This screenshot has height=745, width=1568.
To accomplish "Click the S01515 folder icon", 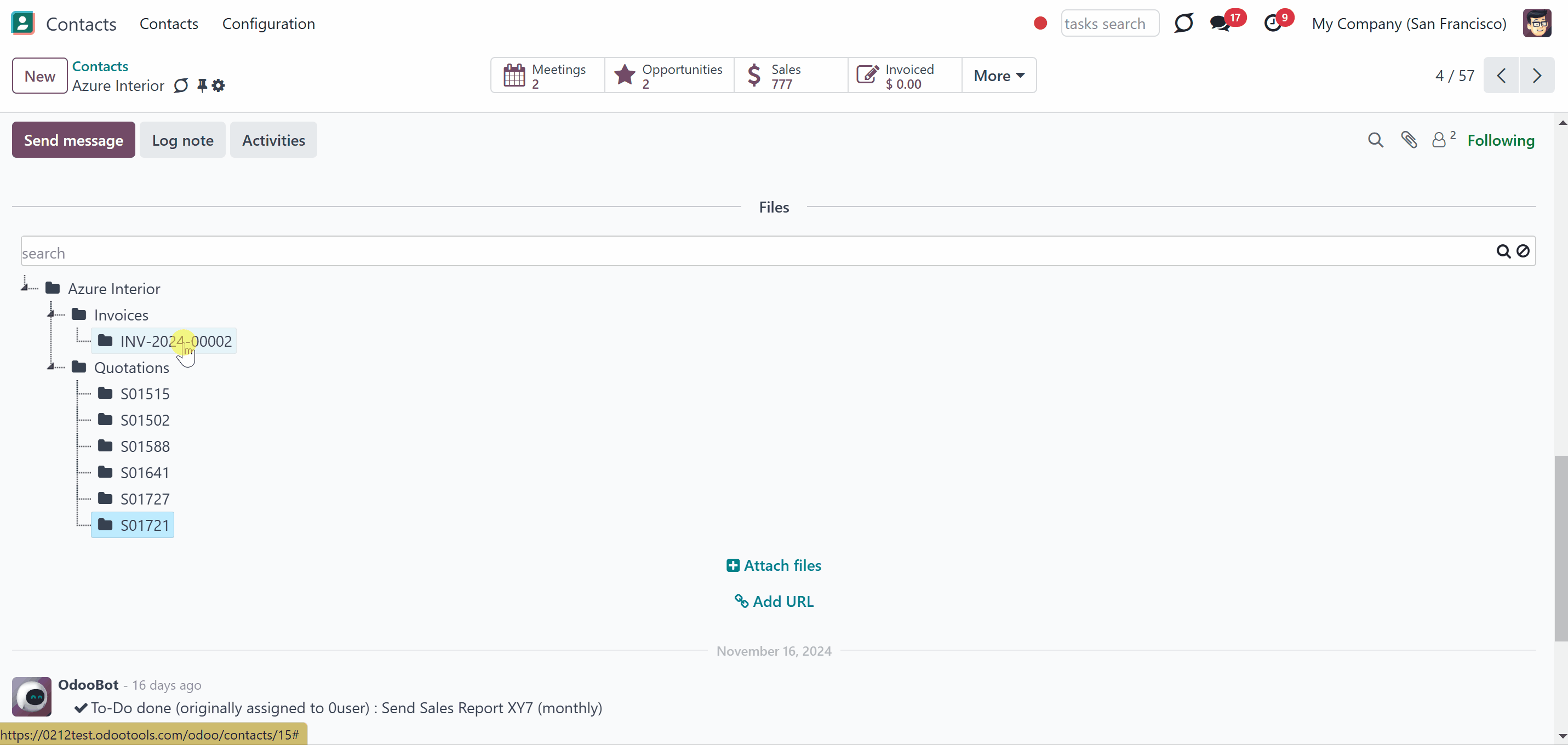I will click(x=105, y=393).
